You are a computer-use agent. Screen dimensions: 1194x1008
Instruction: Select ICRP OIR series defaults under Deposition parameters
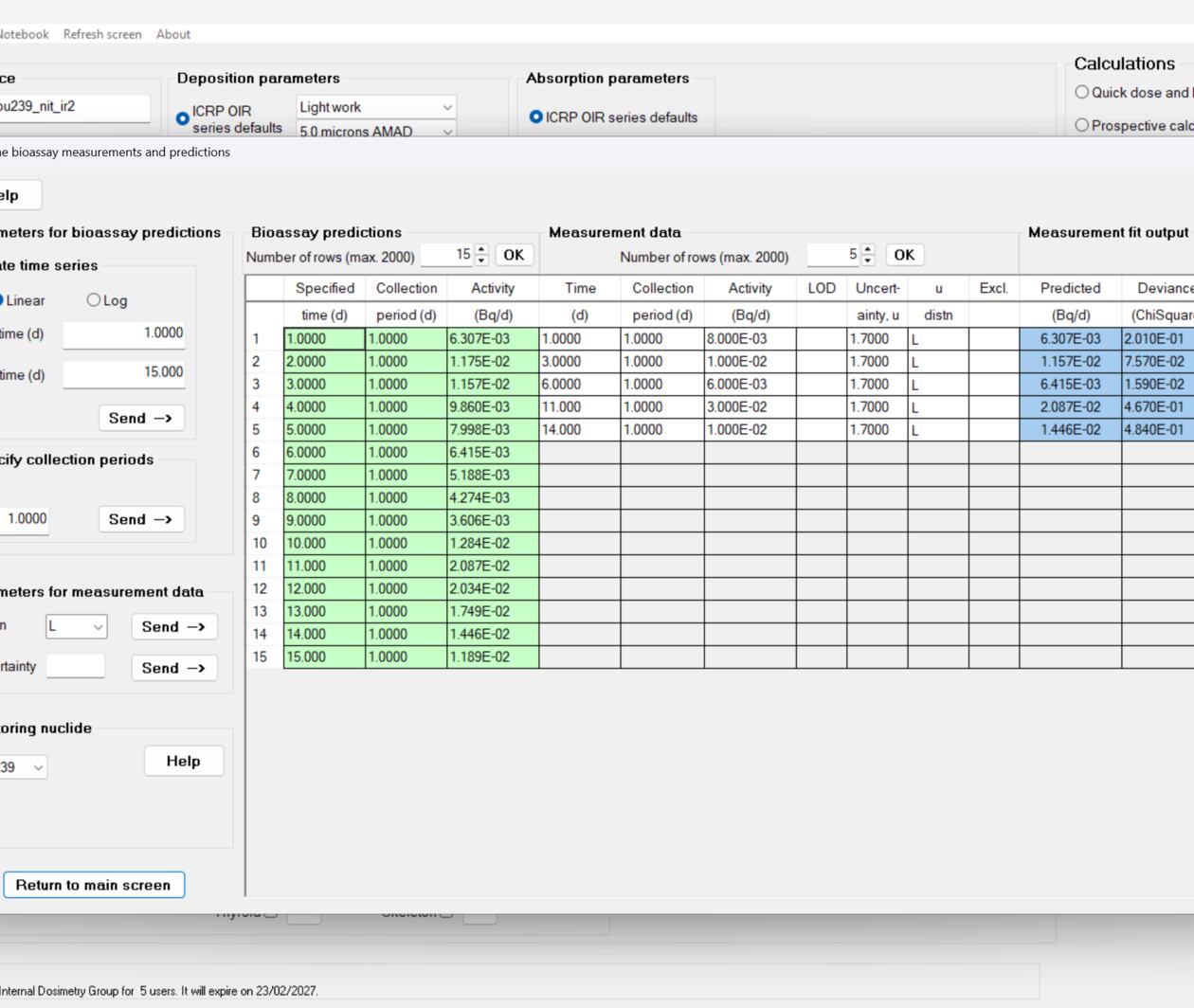[183, 118]
